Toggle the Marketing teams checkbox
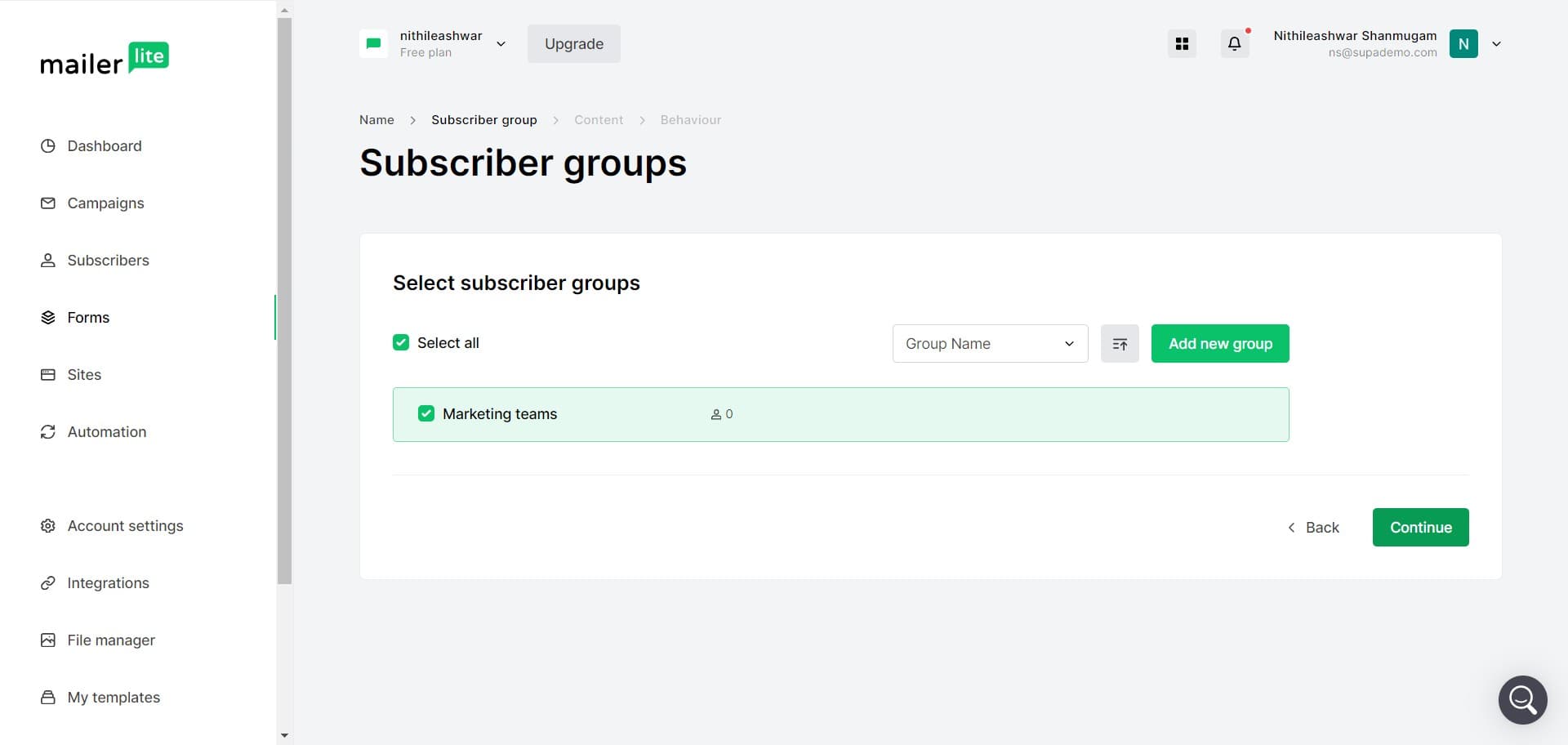 click(x=426, y=414)
